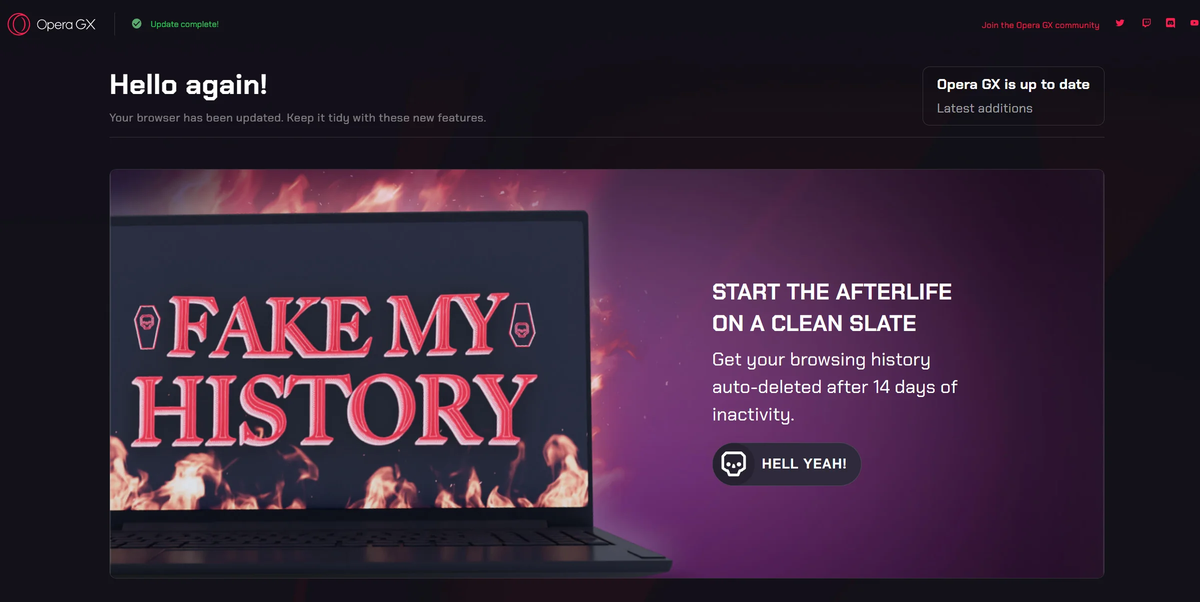Open the Opera GX Discord server

click(1171, 24)
